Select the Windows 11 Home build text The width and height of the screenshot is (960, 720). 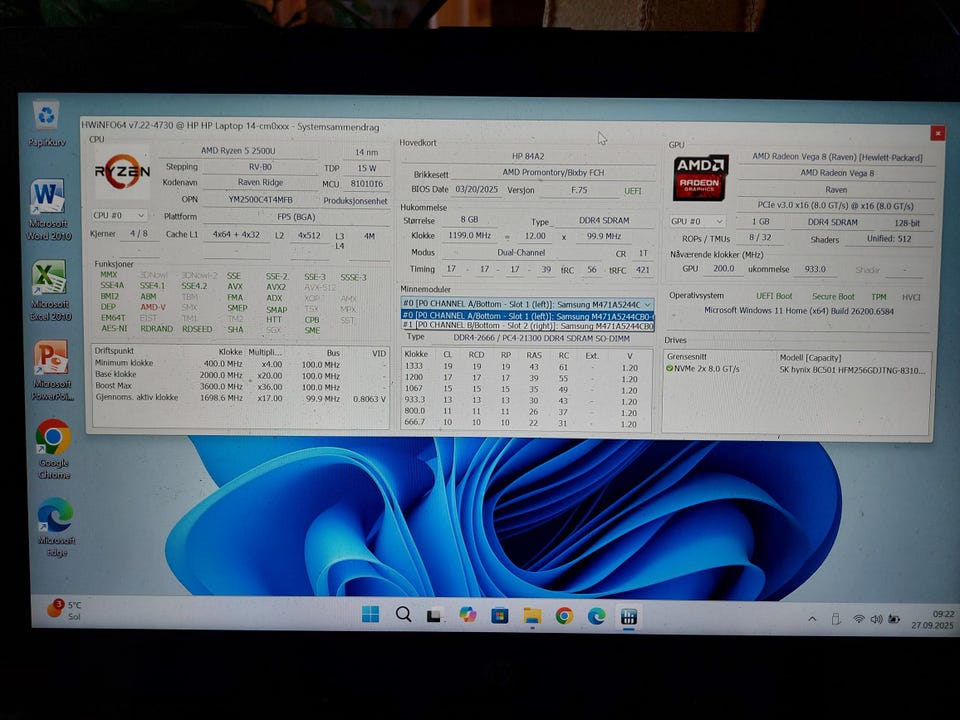(x=798, y=311)
